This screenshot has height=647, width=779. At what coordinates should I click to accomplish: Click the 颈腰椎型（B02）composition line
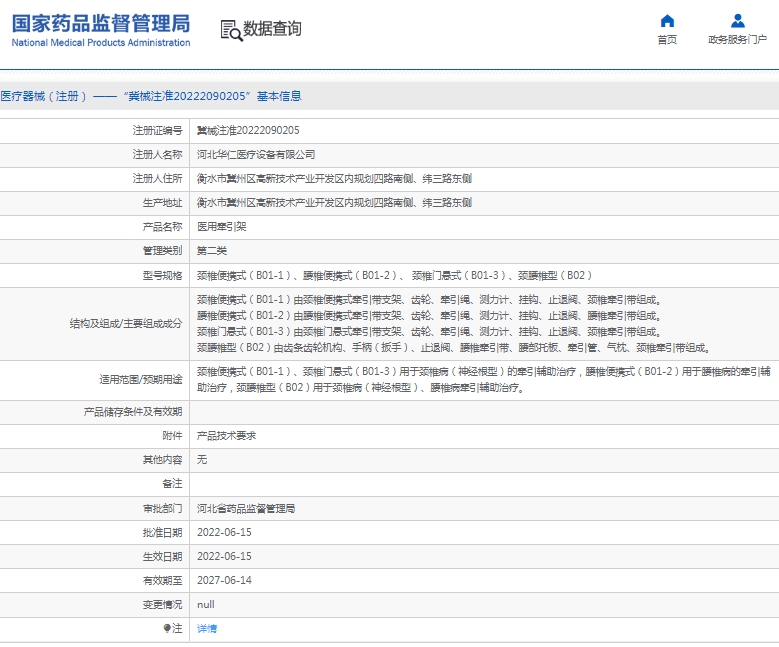pos(453,348)
